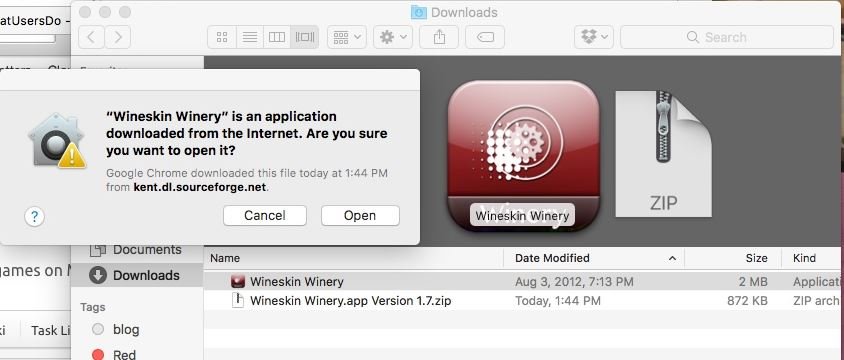Viewport: 844px width, 360px height.
Task: Select the ZIP file Cover Flow thumbnail
Action: (x=664, y=154)
